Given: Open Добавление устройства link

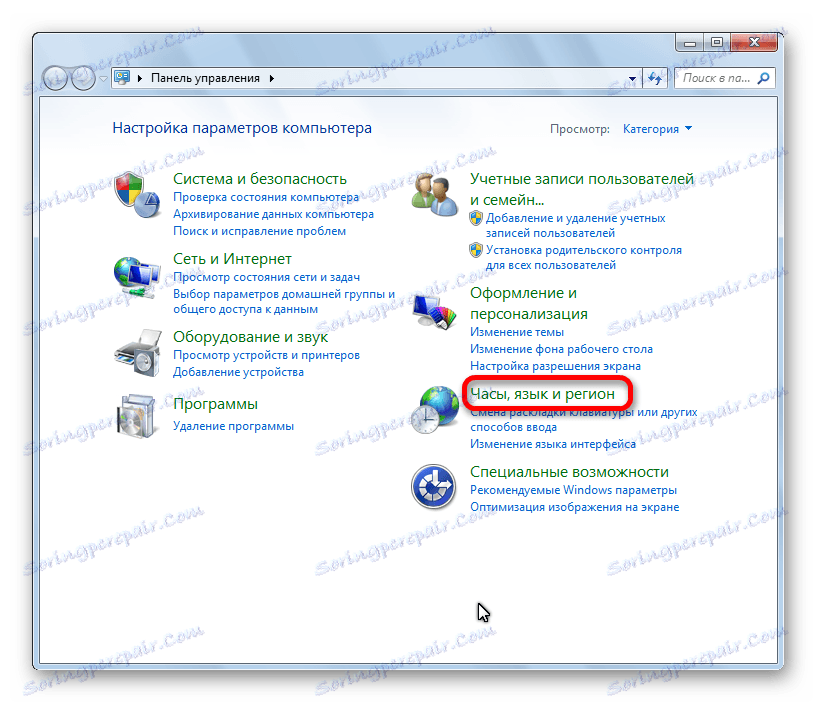Looking at the screenshot, I should click(238, 372).
